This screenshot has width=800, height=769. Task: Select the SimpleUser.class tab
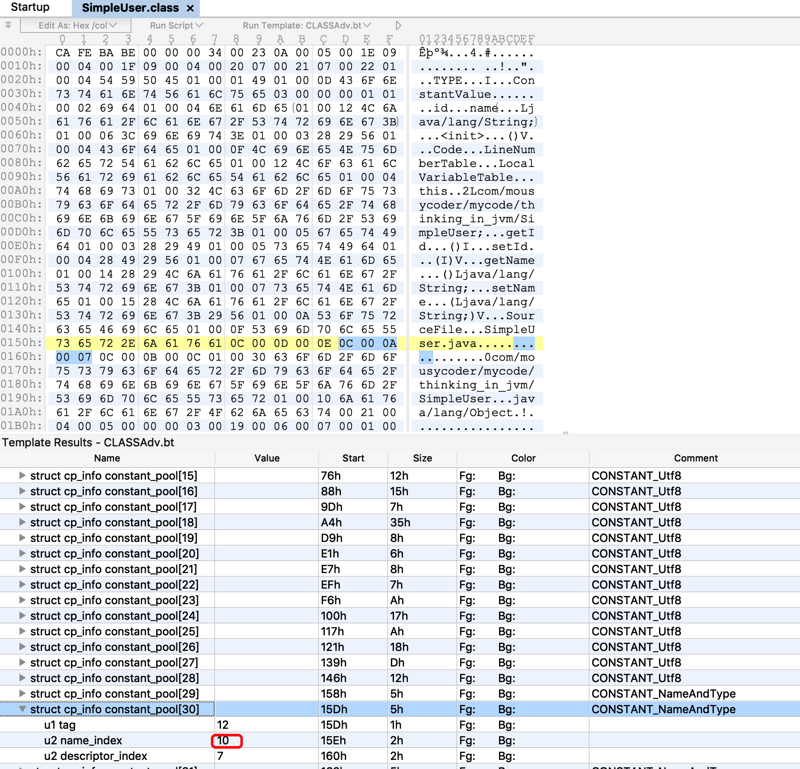click(x=130, y=8)
